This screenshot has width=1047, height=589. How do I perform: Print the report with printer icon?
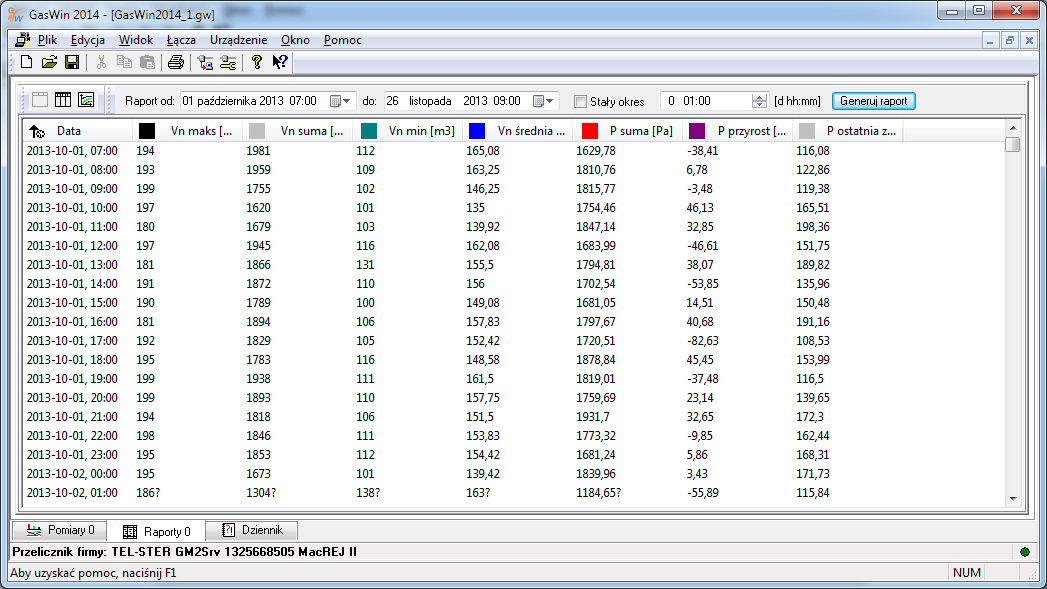(x=176, y=62)
